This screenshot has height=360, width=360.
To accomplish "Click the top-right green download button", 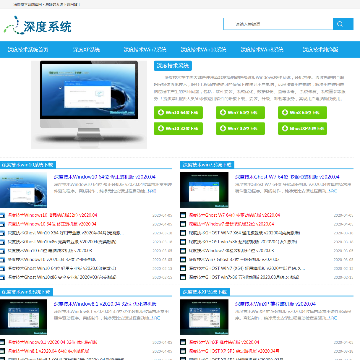I will 302,113.
